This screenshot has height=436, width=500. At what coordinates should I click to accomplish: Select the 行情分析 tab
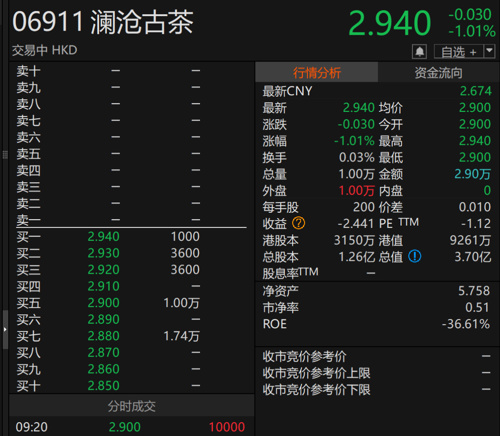(x=317, y=72)
